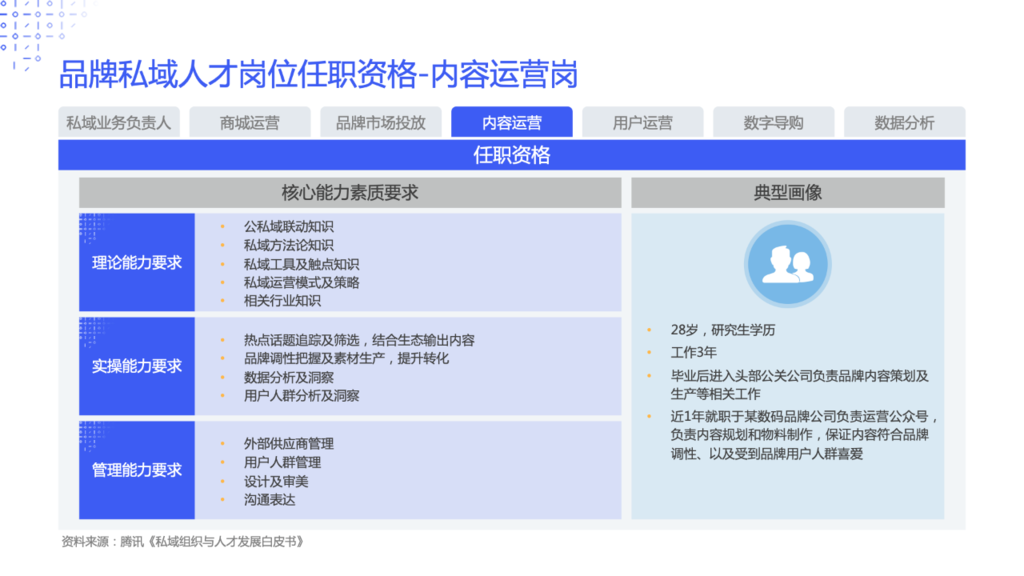
Task: Select the 数据分析 tab
Action: (x=904, y=122)
